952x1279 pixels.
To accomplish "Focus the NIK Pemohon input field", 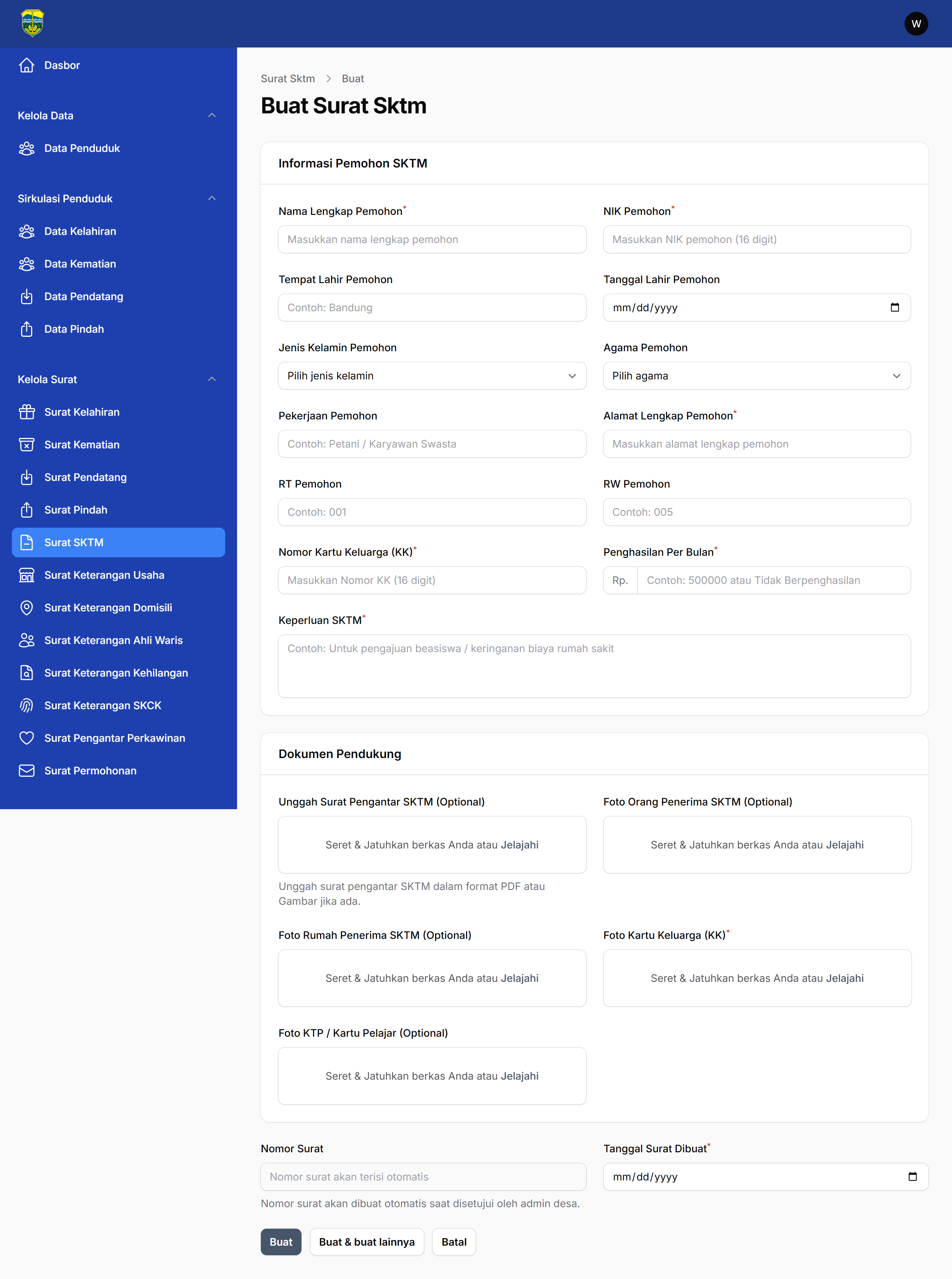I will click(757, 239).
